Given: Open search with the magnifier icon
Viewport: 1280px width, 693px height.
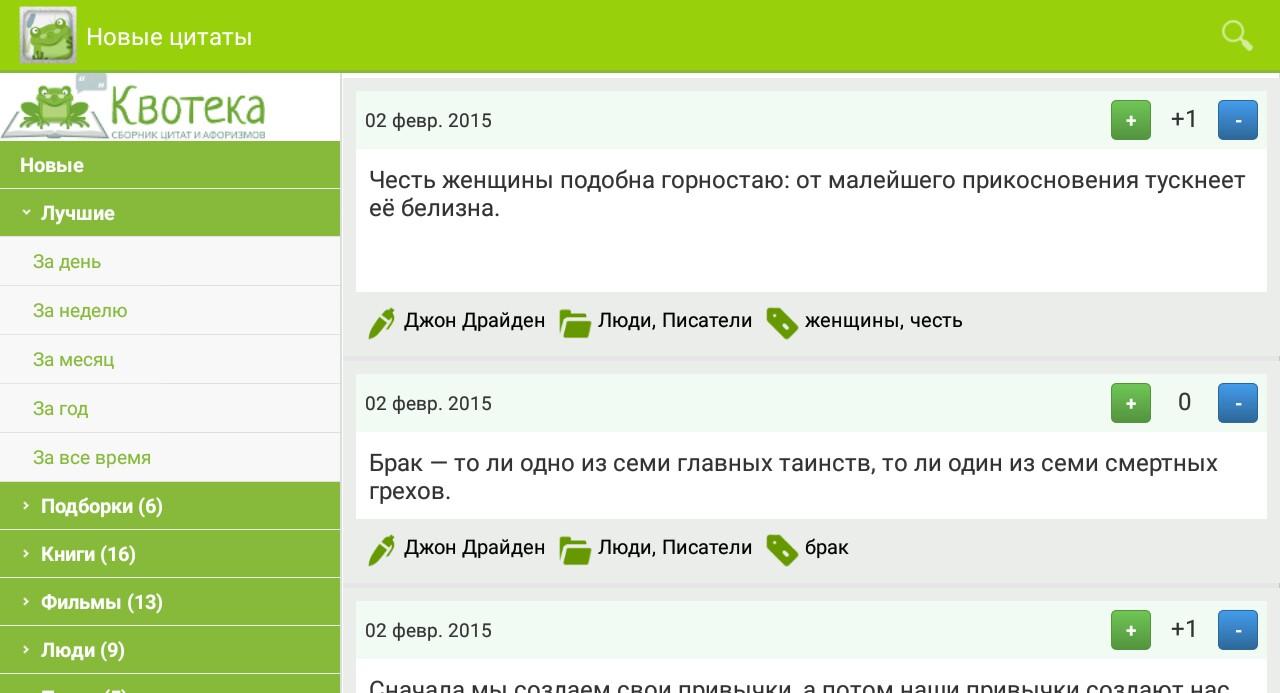Looking at the screenshot, I should click(1237, 36).
